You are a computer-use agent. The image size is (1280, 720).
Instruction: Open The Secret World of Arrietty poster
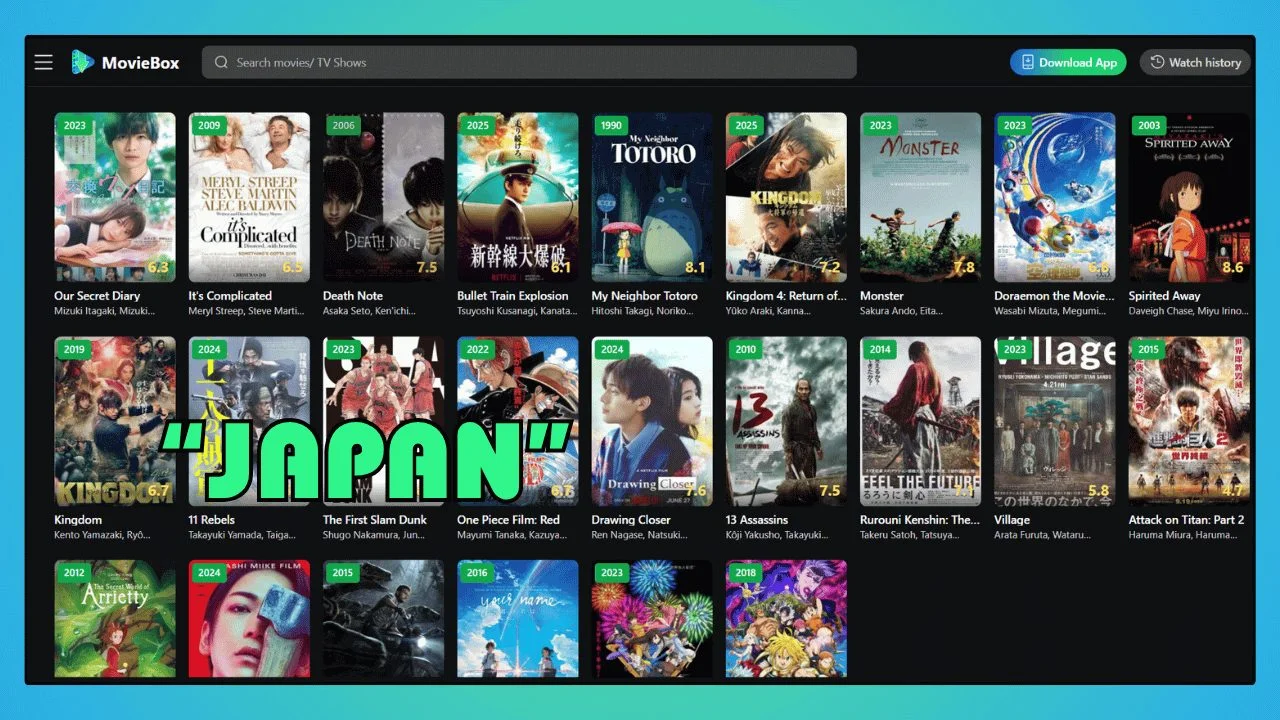(115, 620)
